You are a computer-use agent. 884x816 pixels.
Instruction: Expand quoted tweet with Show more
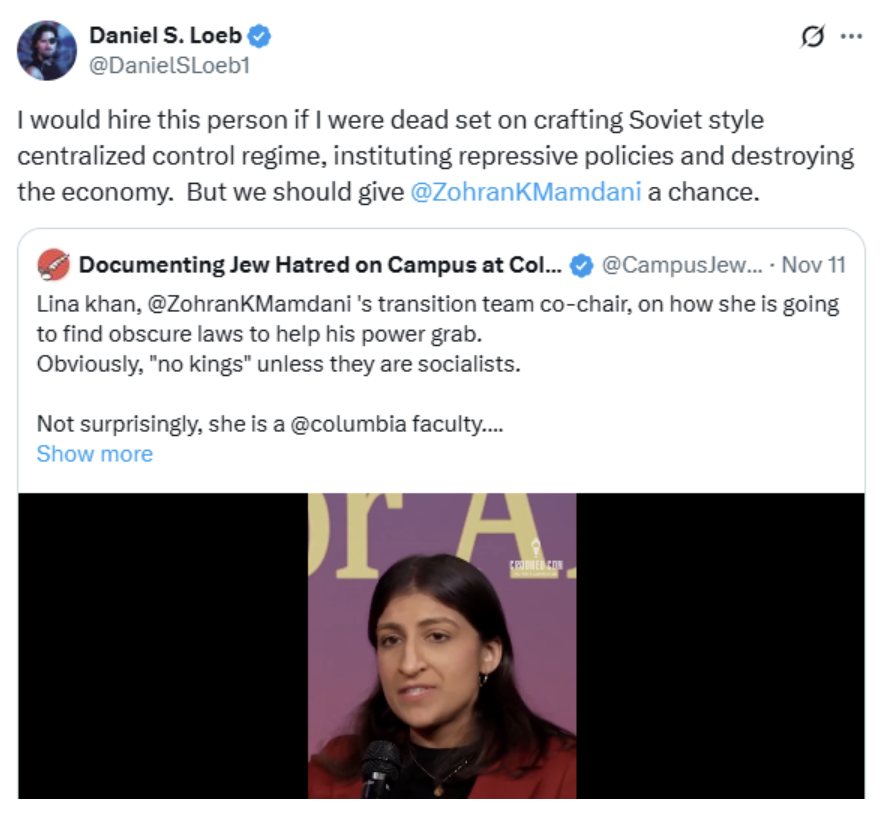(x=94, y=454)
